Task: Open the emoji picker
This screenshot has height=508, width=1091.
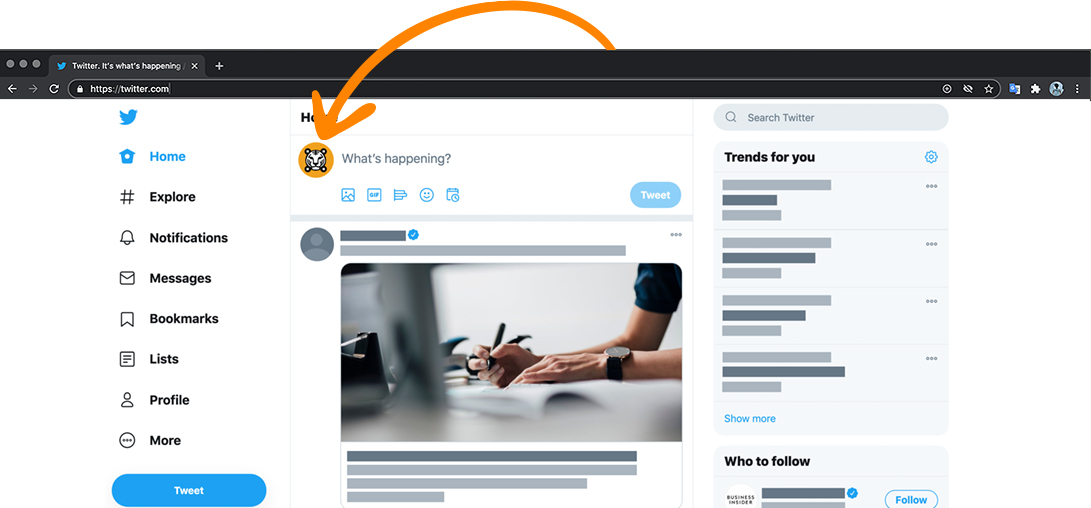Action: (427, 196)
